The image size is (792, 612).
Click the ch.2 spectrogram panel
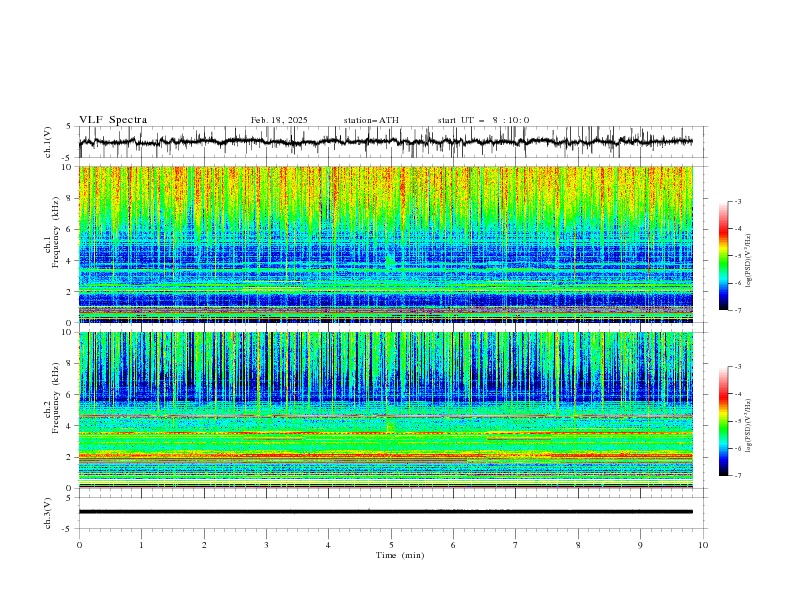[x=386, y=410]
